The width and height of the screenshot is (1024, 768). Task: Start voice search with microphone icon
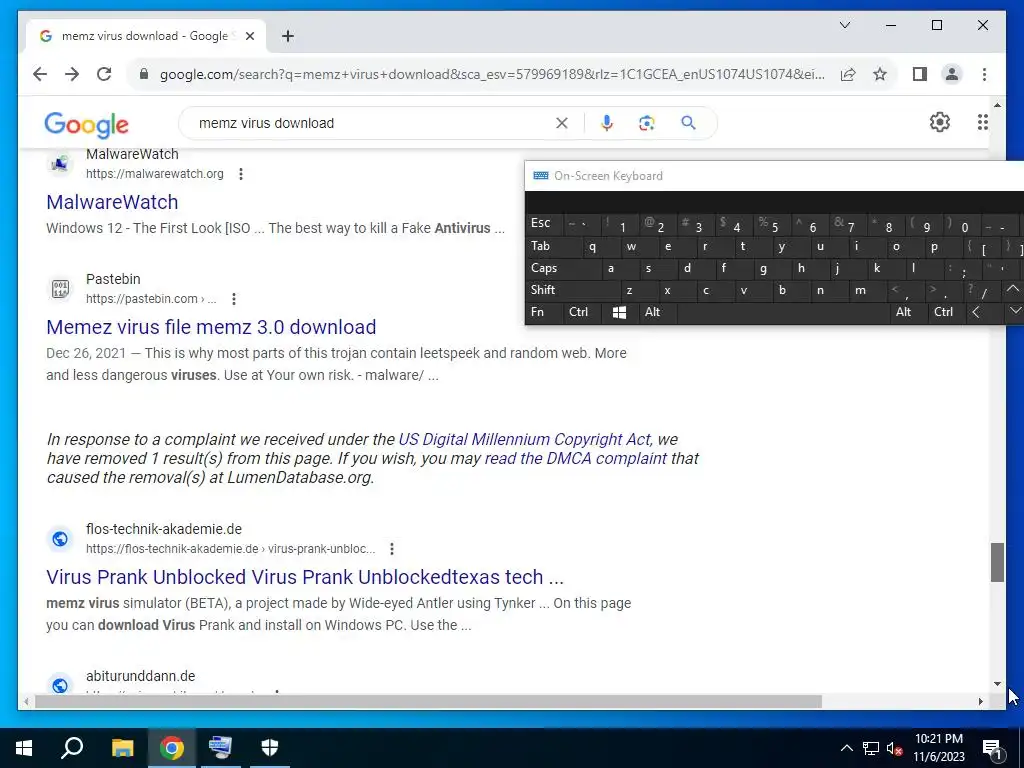click(x=607, y=123)
